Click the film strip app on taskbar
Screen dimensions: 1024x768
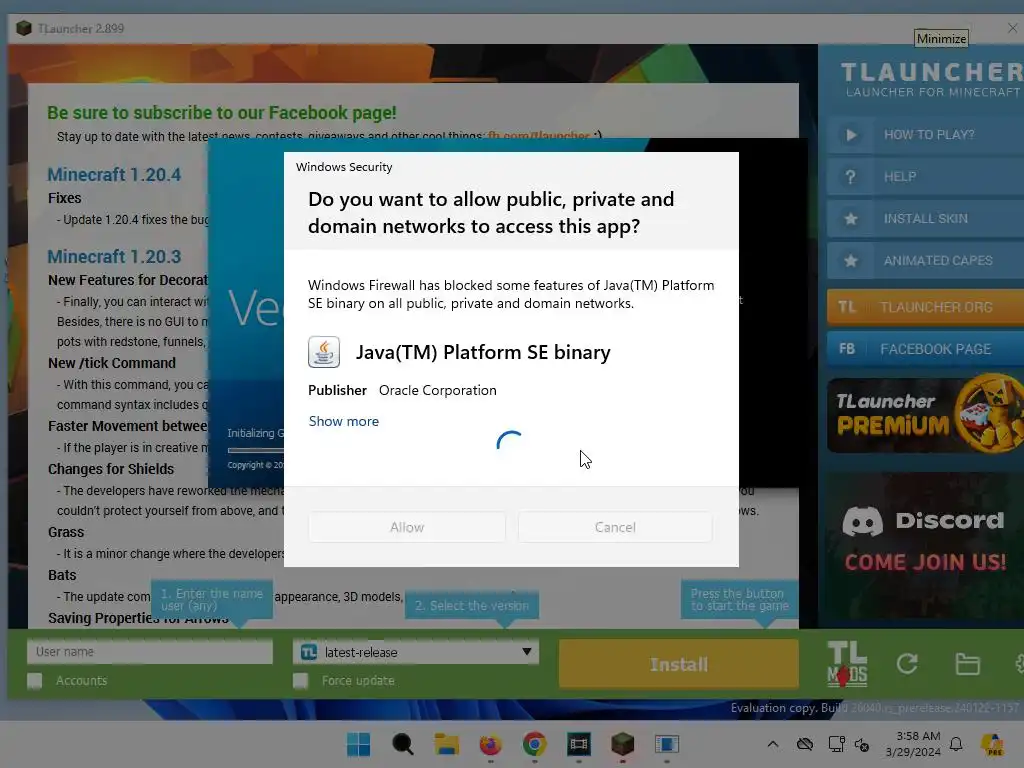[x=579, y=744]
